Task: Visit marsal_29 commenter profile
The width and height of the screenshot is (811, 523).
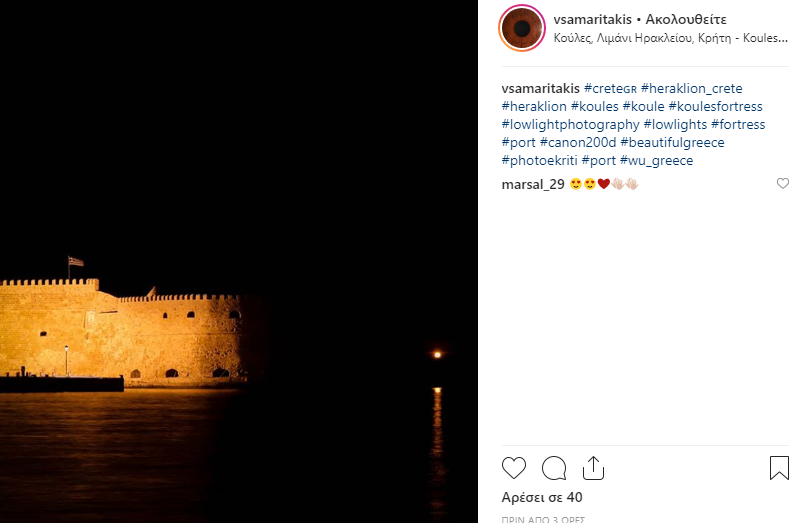Action: pyautogui.click(x=533, y=184)
